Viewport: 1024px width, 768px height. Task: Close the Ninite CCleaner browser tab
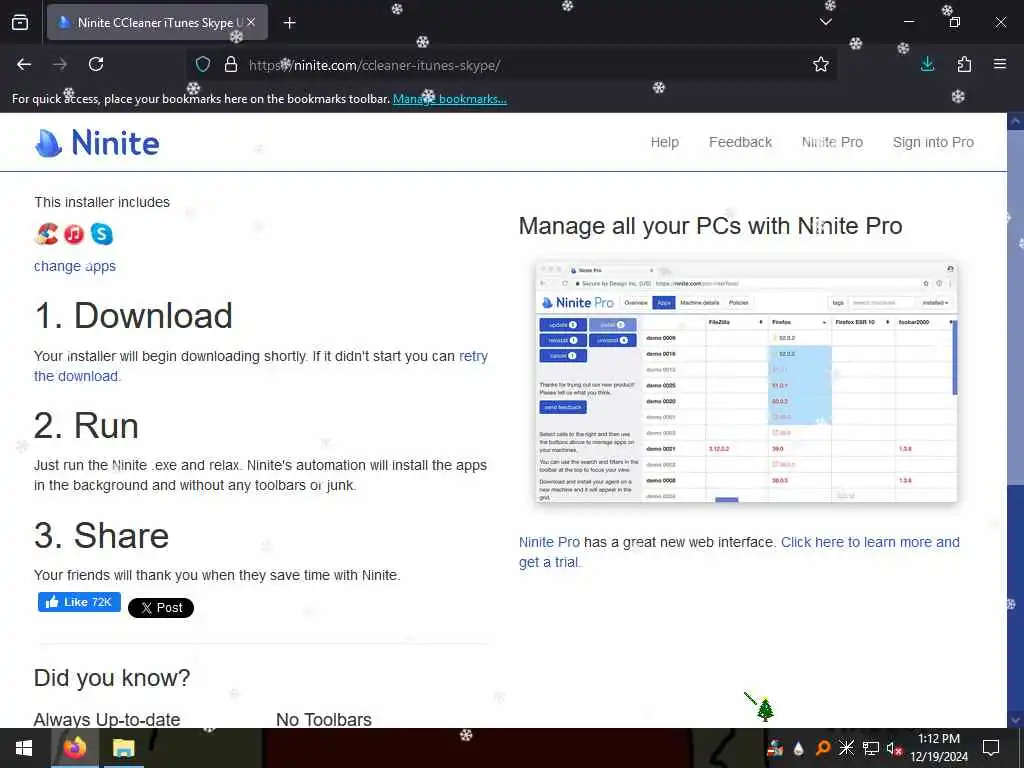click(251, 22)
